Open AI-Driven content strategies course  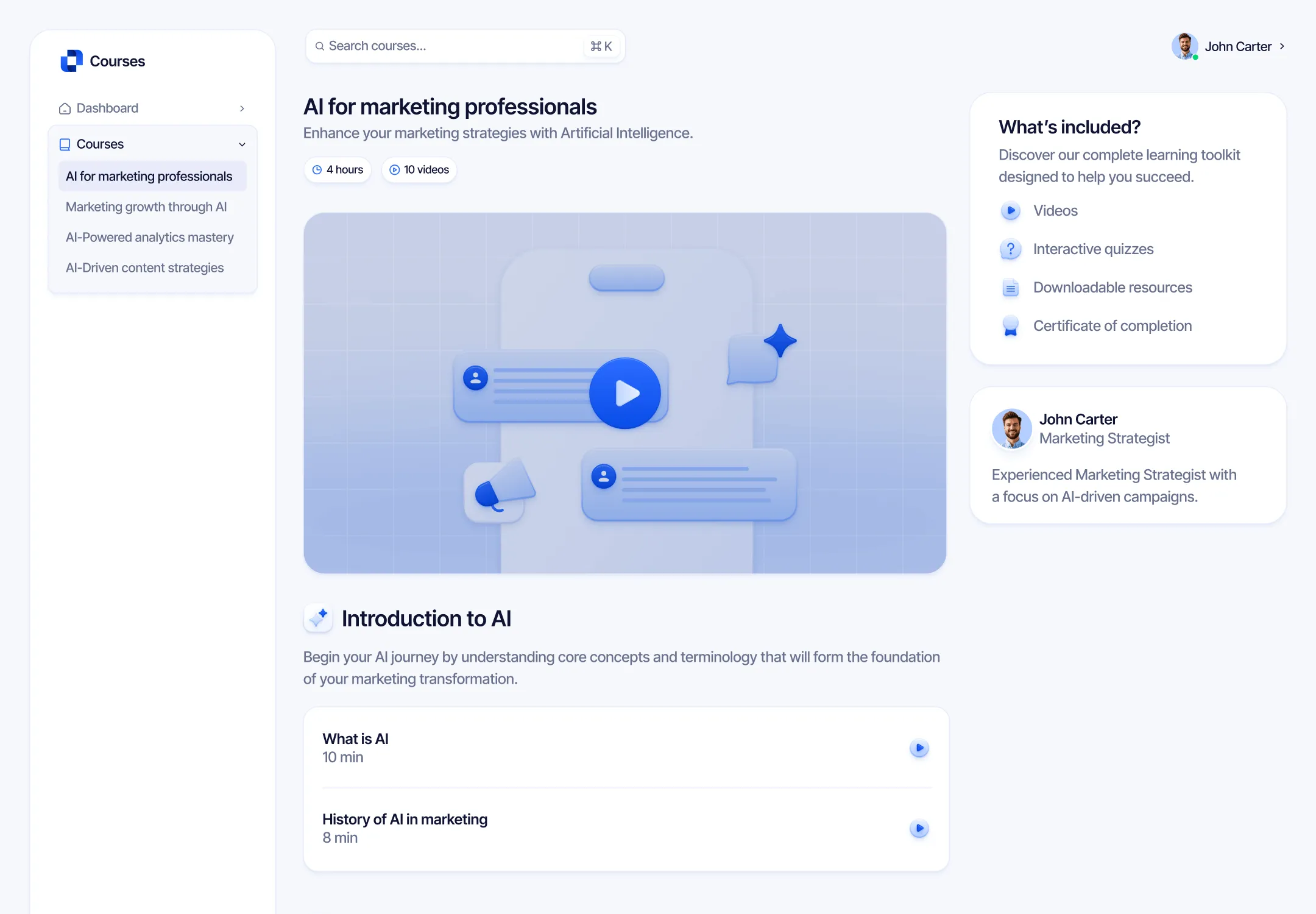coord(145,268)
